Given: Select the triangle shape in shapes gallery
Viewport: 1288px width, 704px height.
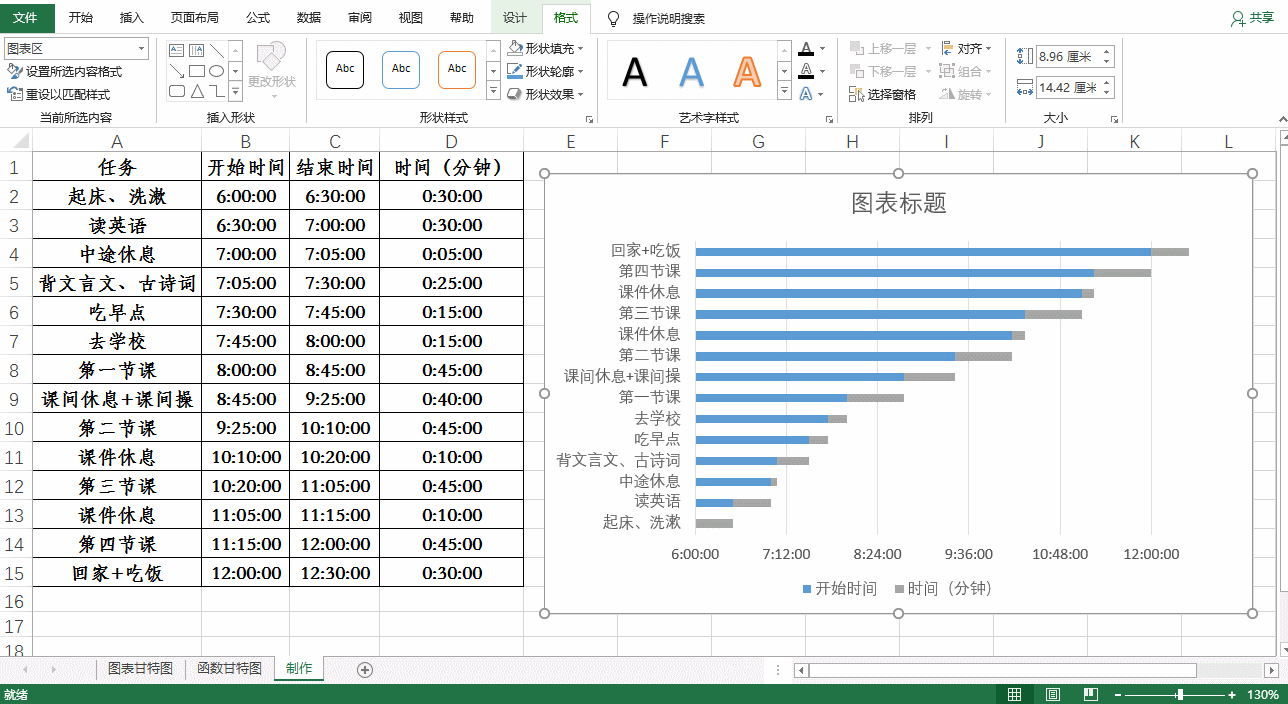Looking at the screenshot, I should coord(197,91).
